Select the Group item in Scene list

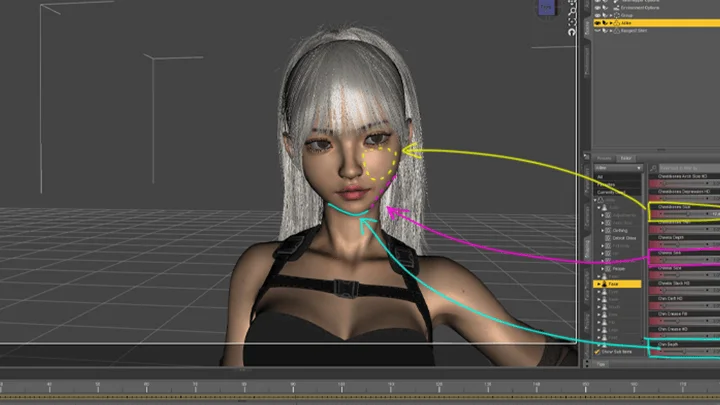click(x=627, y=15)
